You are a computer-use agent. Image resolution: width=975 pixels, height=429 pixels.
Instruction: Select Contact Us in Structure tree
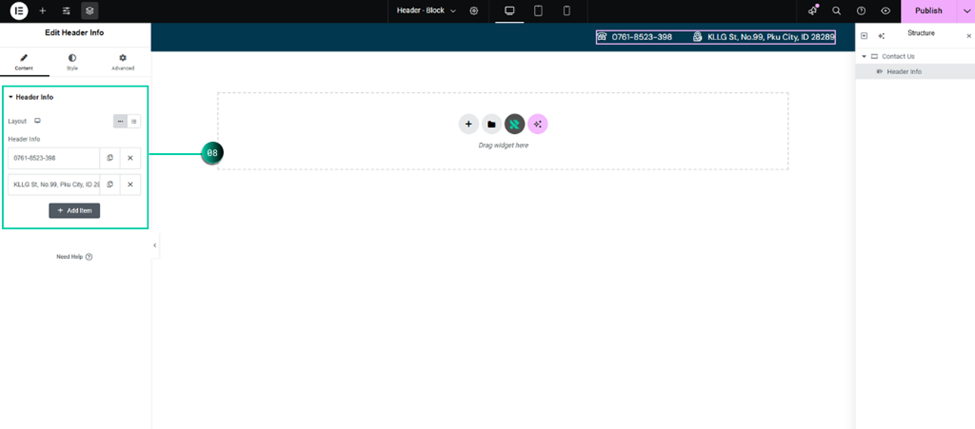(898, 57)
